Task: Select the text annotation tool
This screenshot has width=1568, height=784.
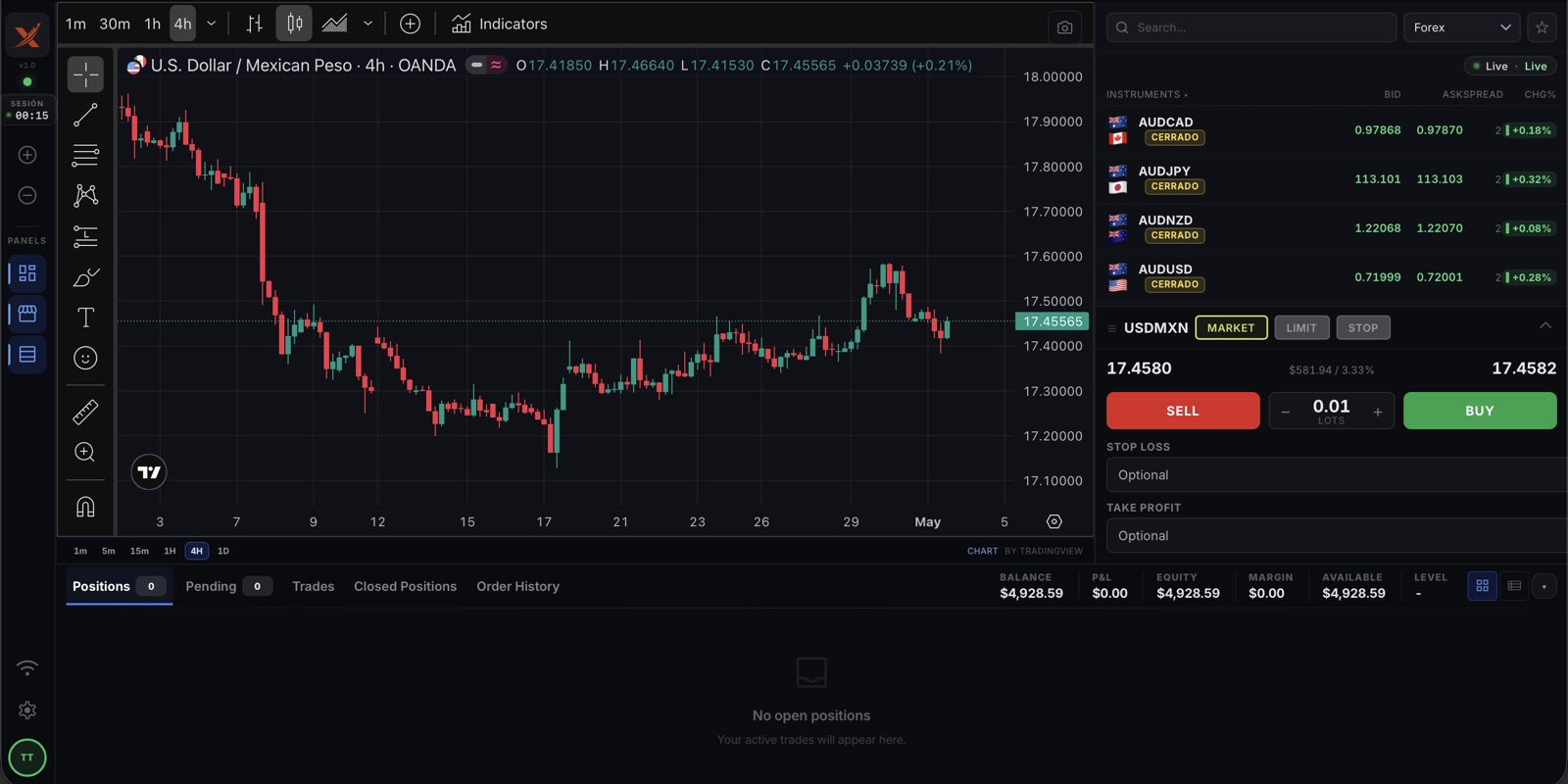Action: [85, 318]
